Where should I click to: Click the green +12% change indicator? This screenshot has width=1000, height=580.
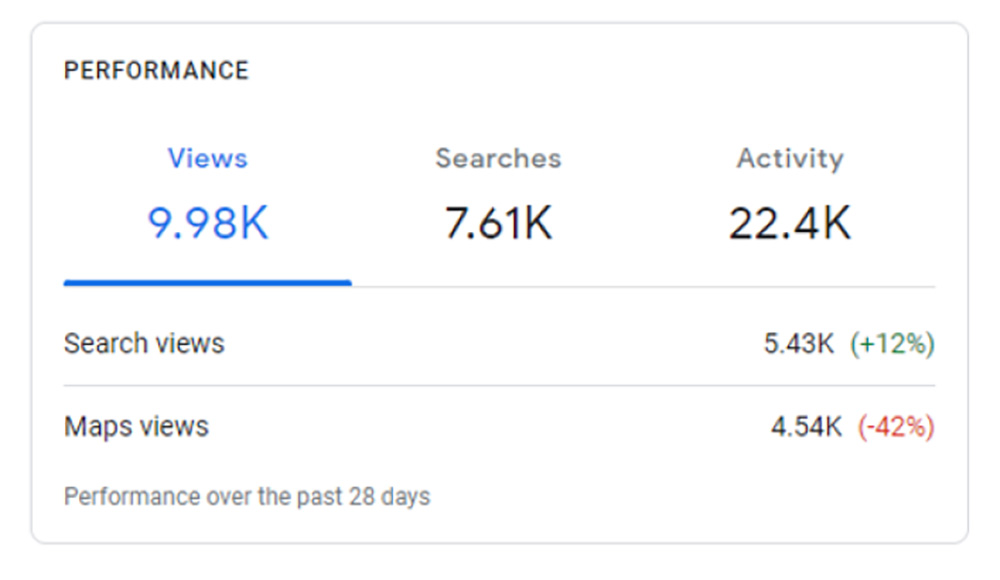click(892, 344)
